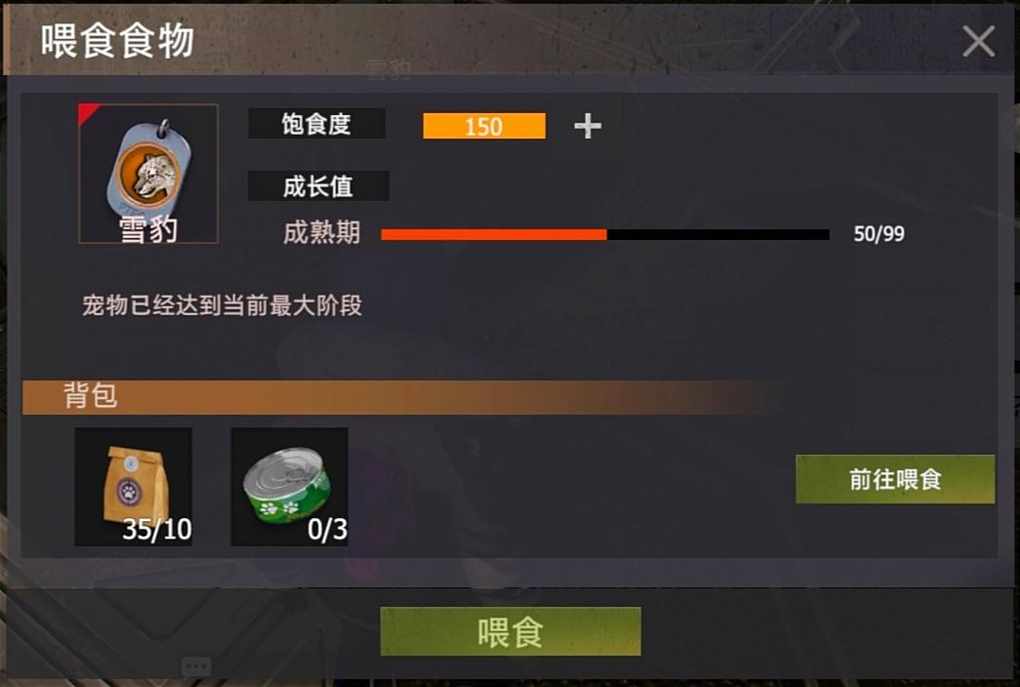The image size is (1020, 687).
Task: Click the 成熟期 stage label
Action: [321, 233]
